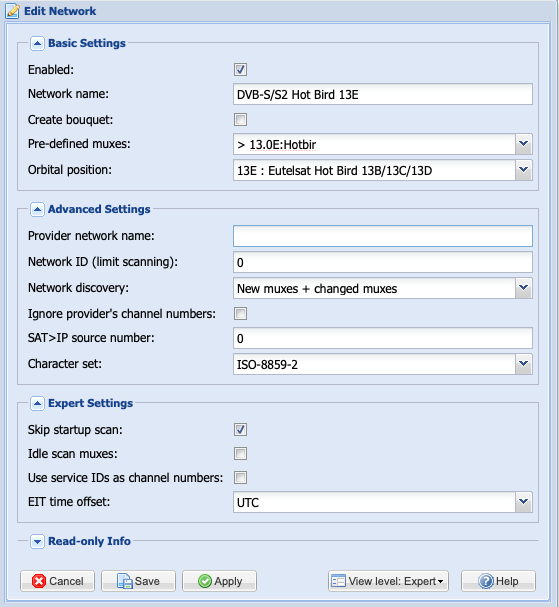Tick the Create bouquet checkbox

pos(240,120)
